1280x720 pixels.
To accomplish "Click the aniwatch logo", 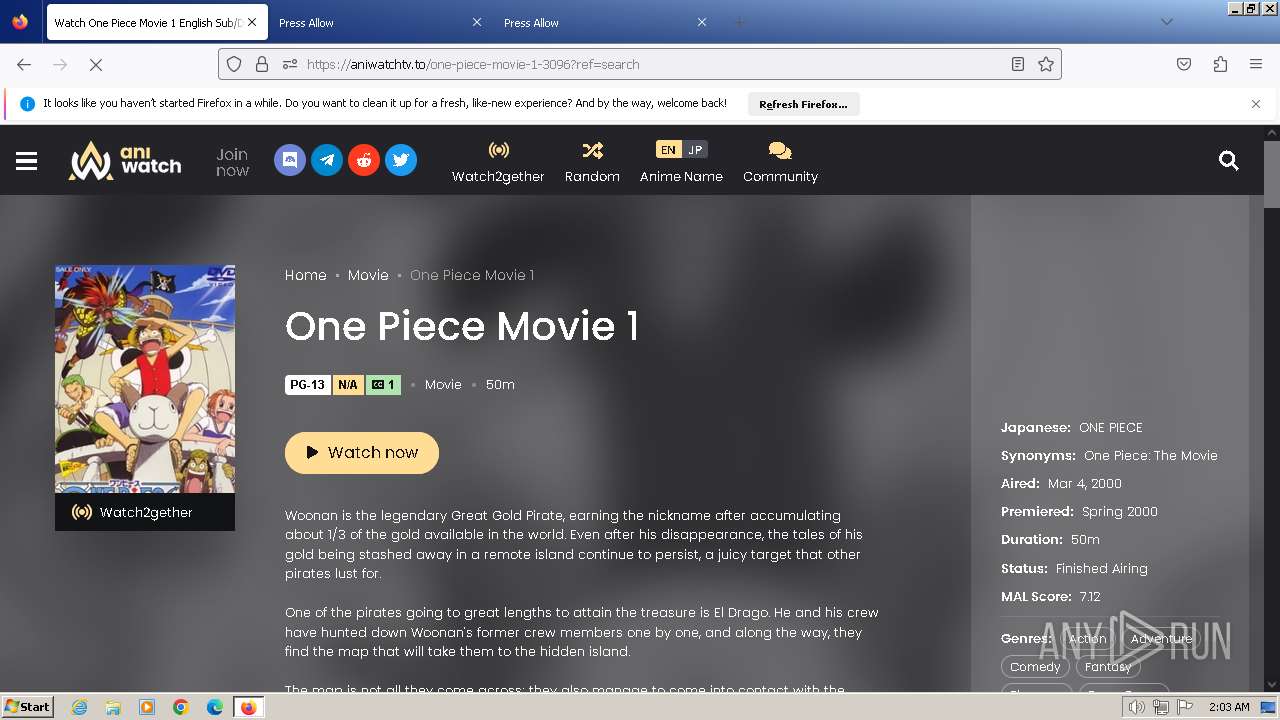I will tap(125, 160).
